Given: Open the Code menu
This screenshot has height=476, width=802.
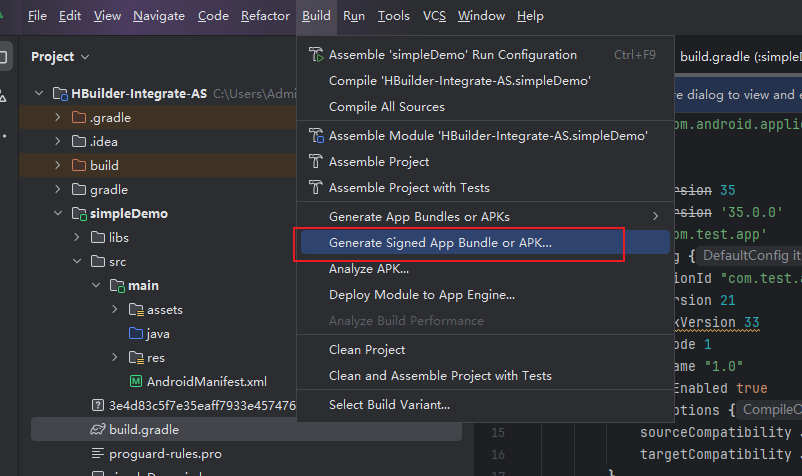Looking at the screenshot, I should (x=213, y=16).
